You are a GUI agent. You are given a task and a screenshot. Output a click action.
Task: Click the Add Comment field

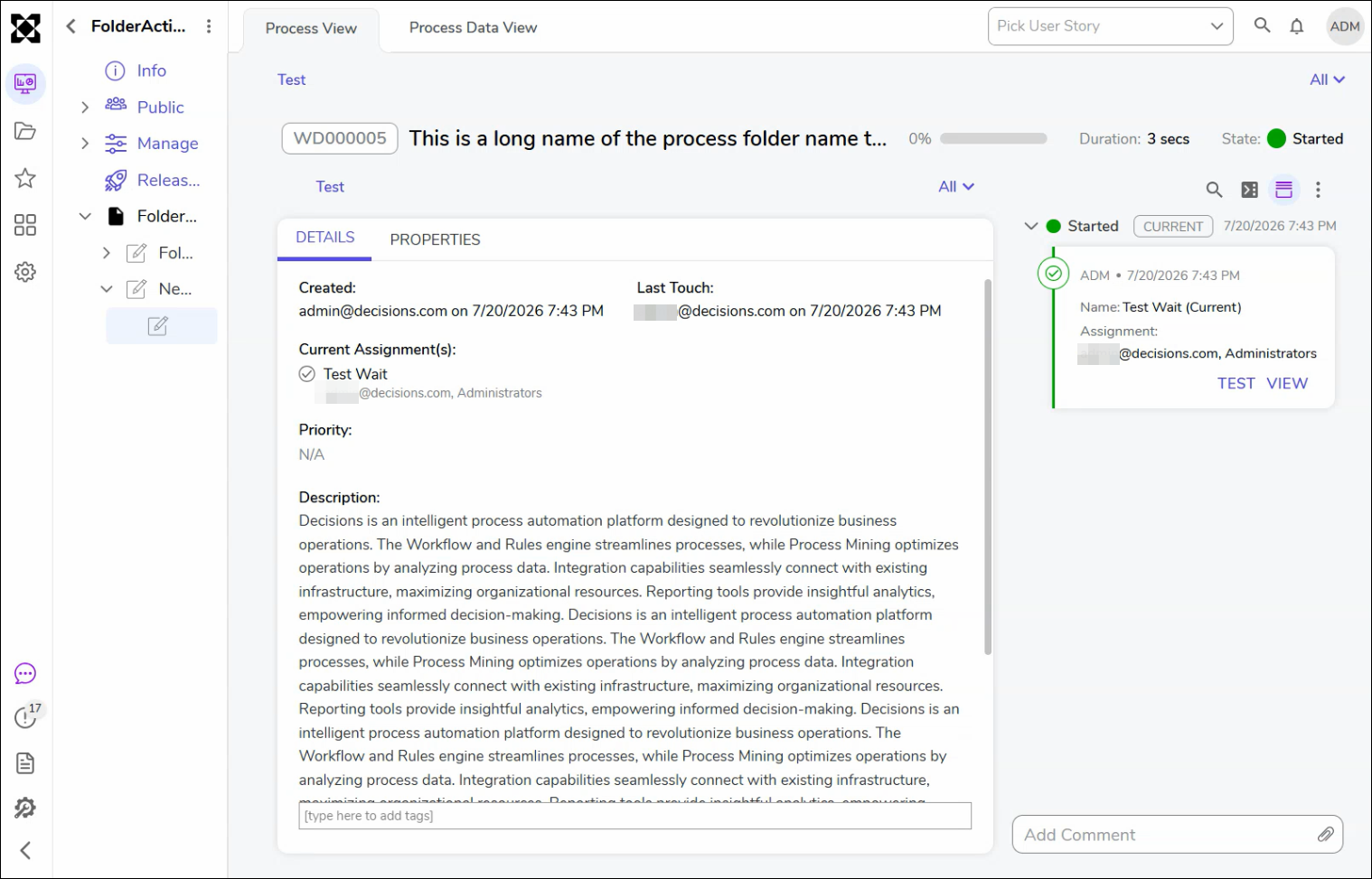coord(1178,835)
